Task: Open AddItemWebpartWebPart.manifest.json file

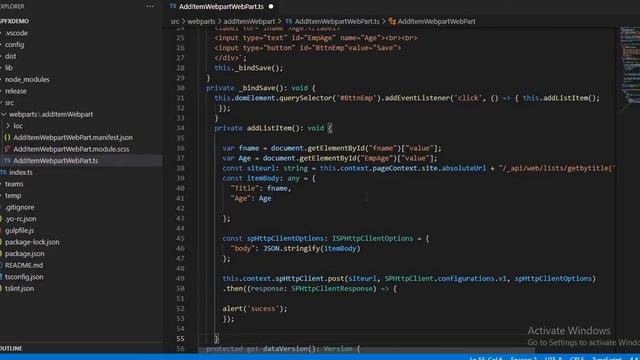Action: (x=73, y=138)
